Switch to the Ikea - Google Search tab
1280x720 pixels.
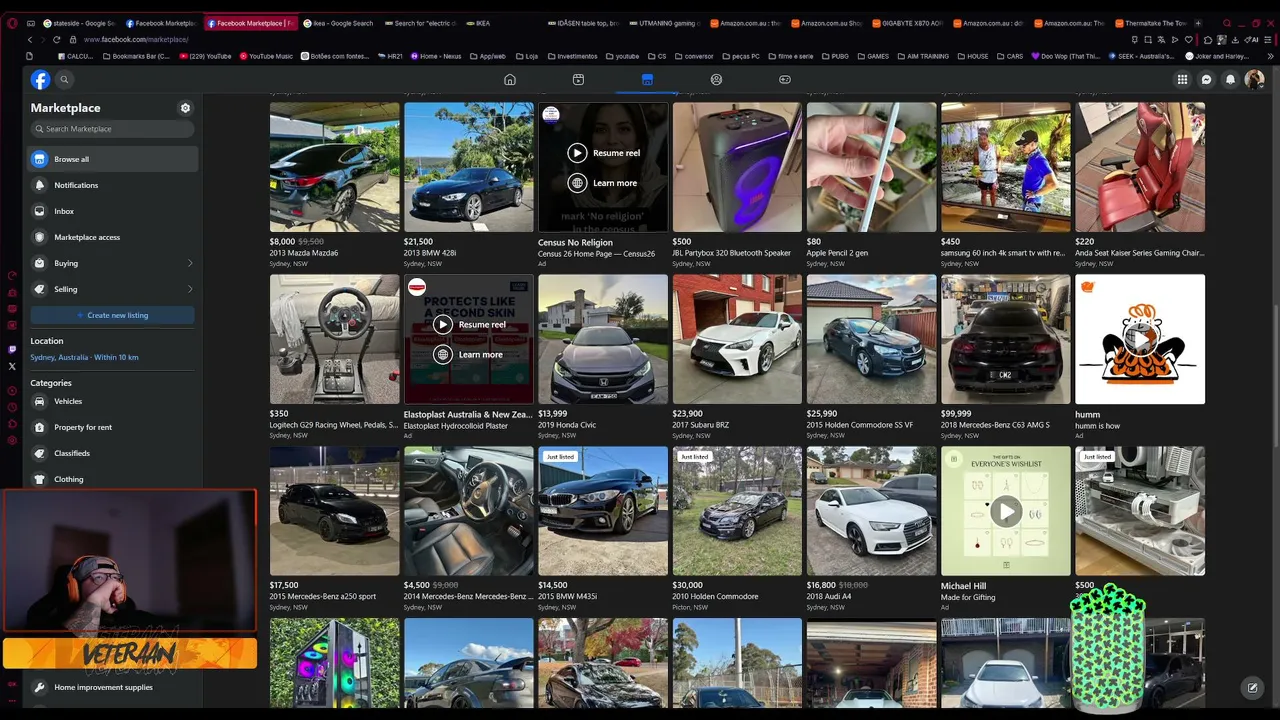point(338,23)
